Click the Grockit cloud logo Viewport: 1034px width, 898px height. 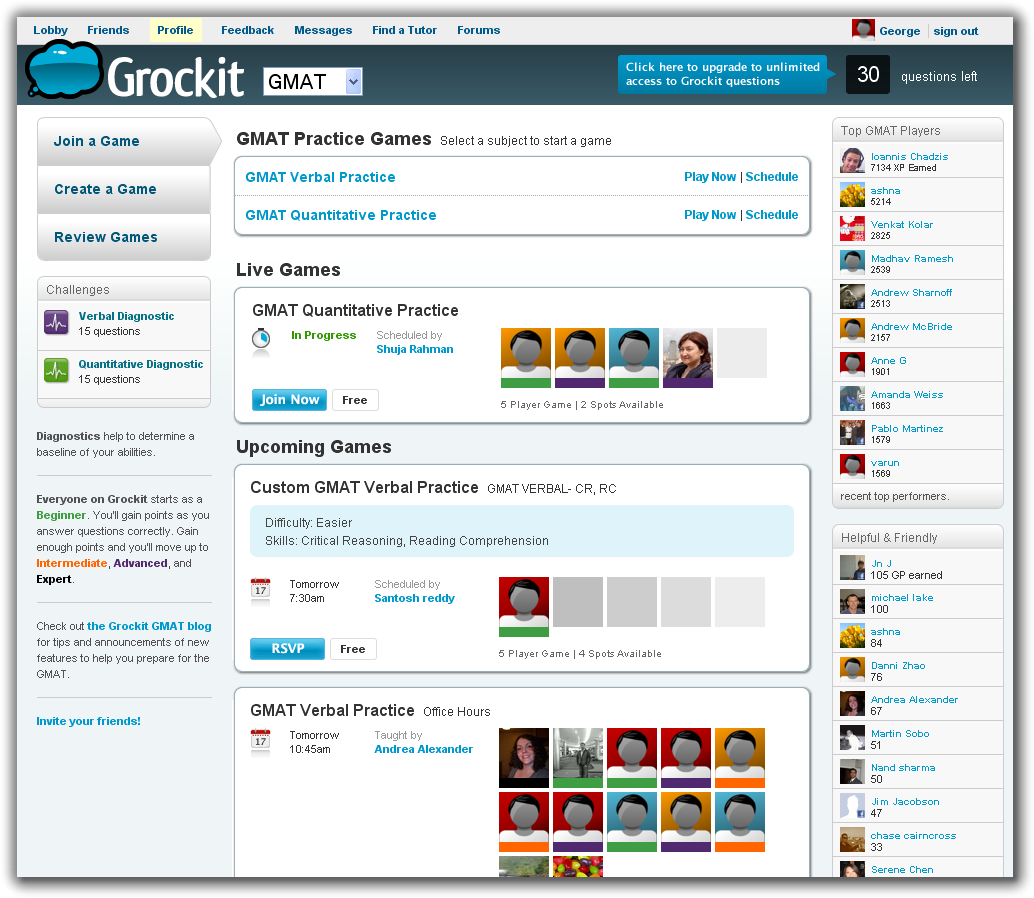tap(65, 70)
